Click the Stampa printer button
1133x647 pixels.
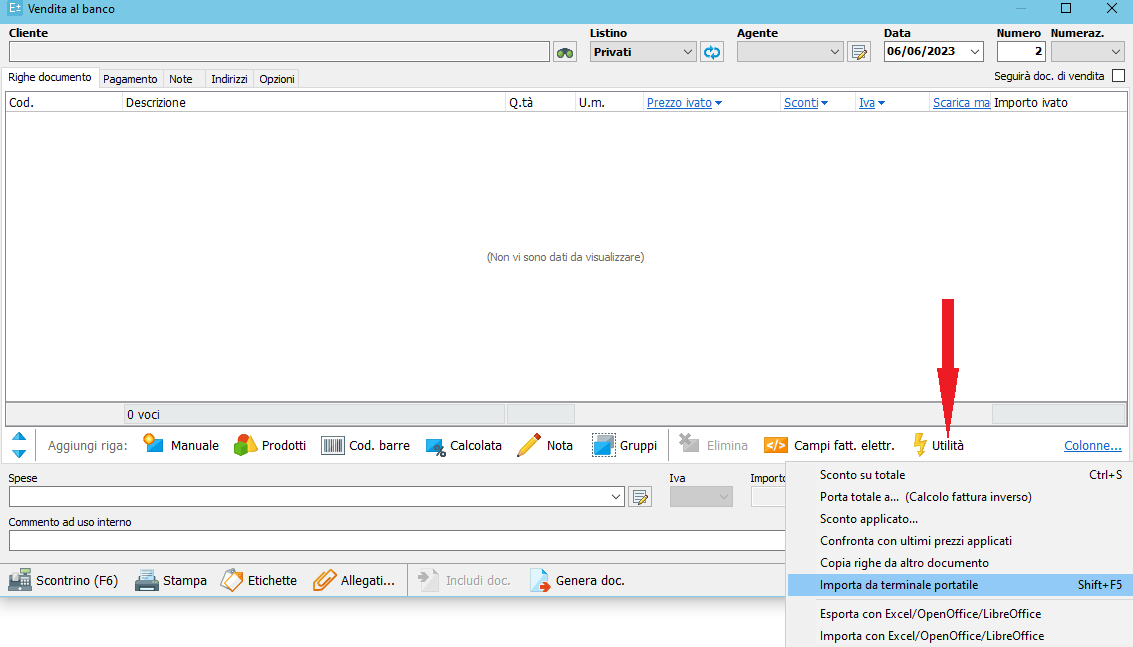pyautogui.click(x=171, y=580)
